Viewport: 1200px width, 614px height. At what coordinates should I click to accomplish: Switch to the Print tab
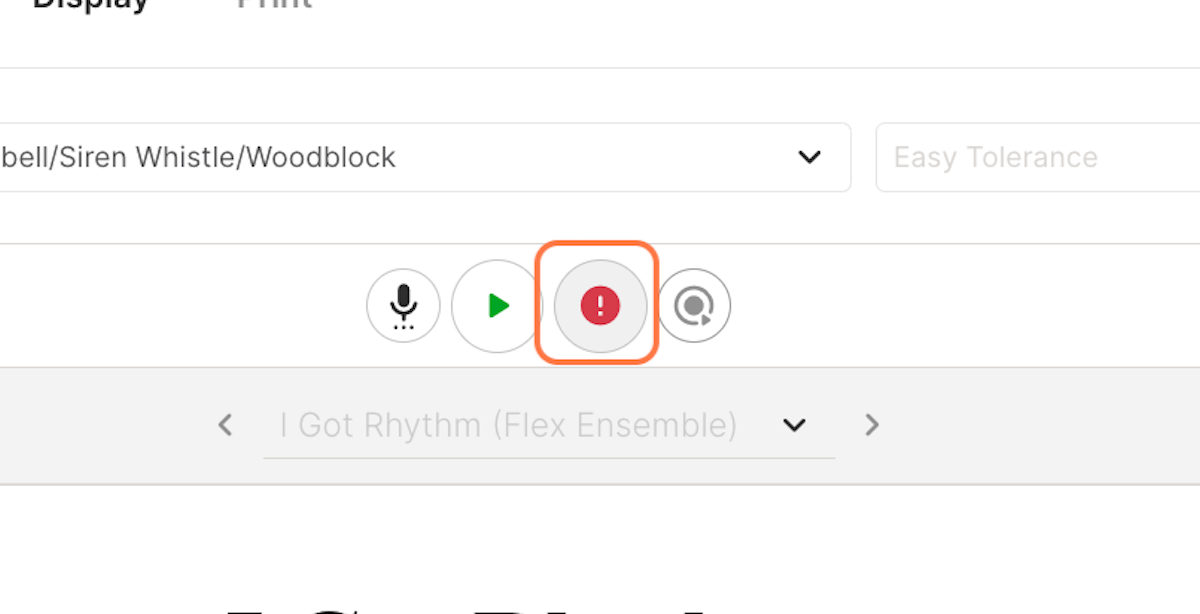click(x=275, y=4)
